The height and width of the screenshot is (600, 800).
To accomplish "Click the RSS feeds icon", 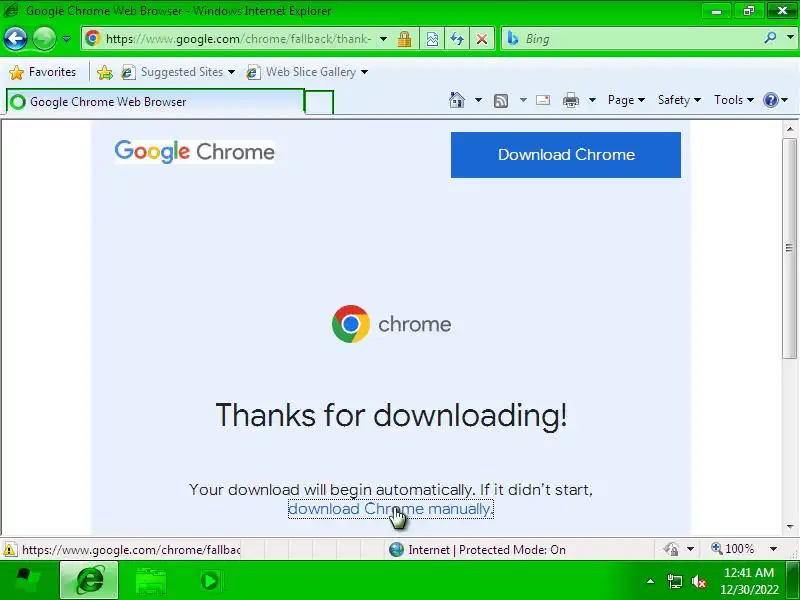I will pos(501,101).
